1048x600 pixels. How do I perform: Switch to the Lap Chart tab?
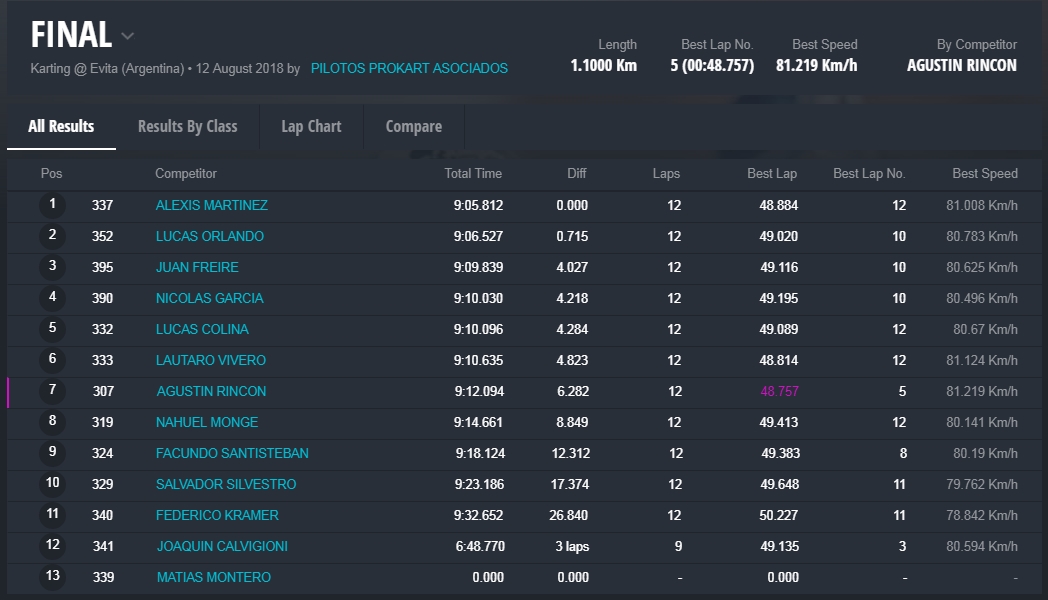click(x=311, y=127)
